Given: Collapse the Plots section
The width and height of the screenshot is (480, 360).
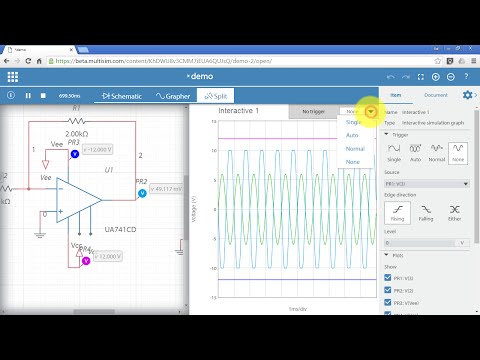Looking at the screenshot, I should 386,255.
